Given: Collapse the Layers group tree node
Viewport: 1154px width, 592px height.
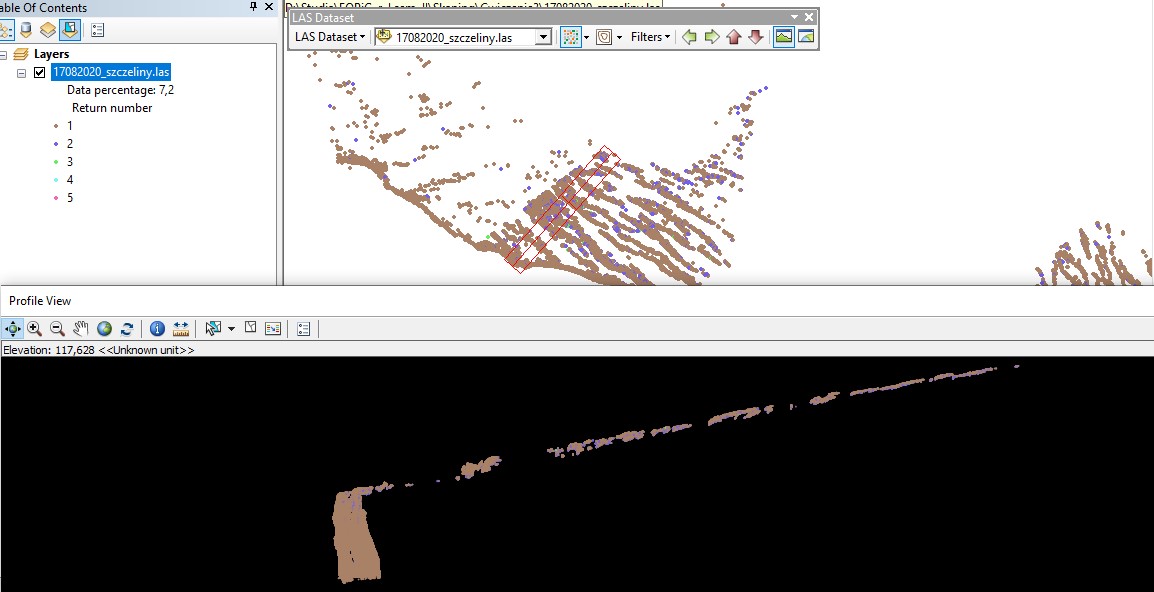Looking at the screenshot, I should (x=5, y=54).
